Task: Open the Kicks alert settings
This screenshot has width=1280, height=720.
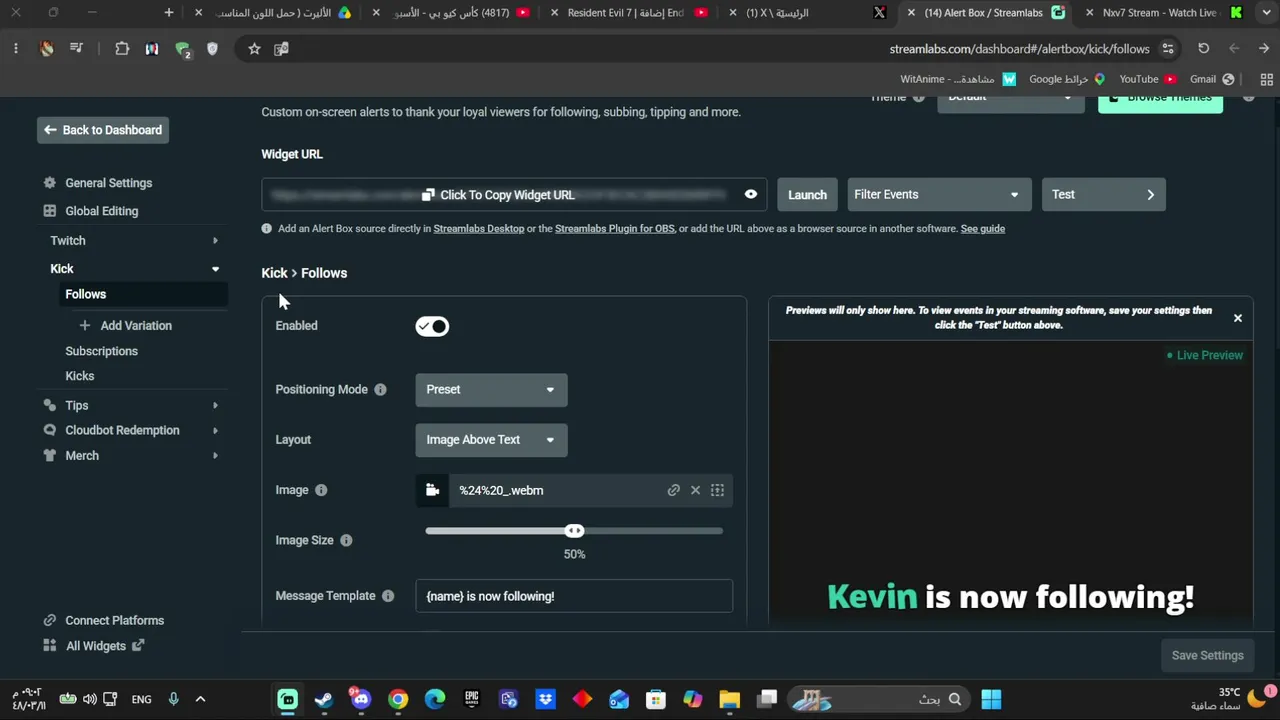Action: click(79, 376)
